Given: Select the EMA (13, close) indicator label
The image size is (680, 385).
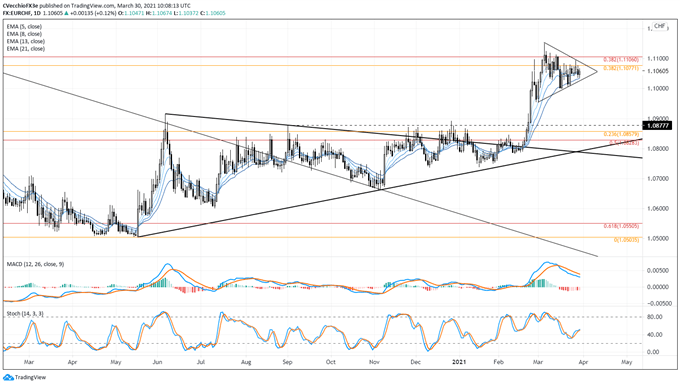Looking at the screenshot, I should [x=26, y=41].
